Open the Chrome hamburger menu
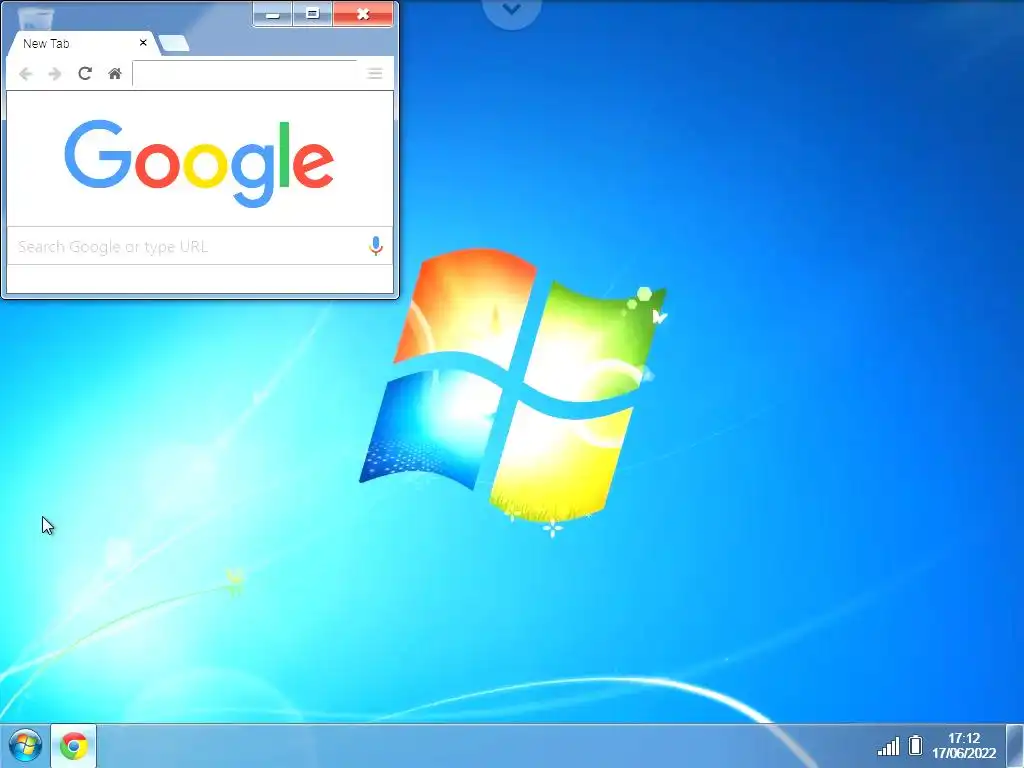 (x=375, y=73)
